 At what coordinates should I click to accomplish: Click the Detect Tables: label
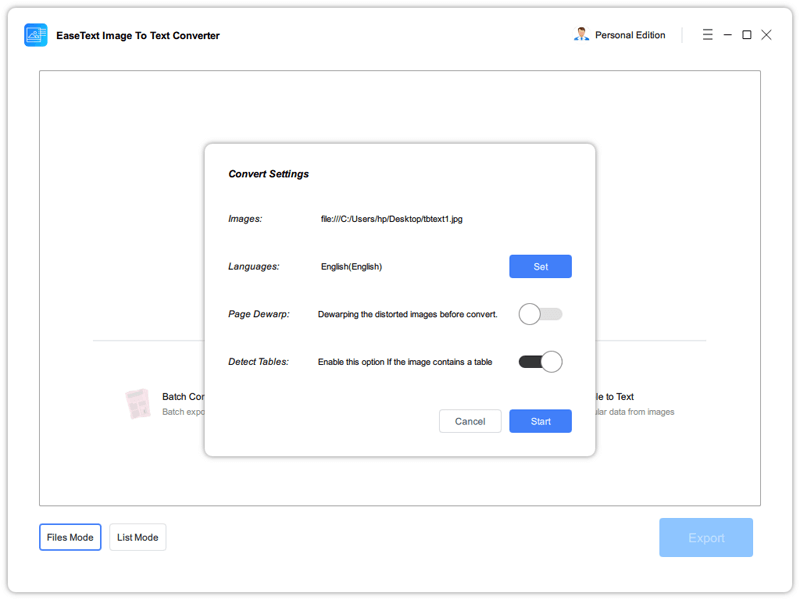point(258,362)
